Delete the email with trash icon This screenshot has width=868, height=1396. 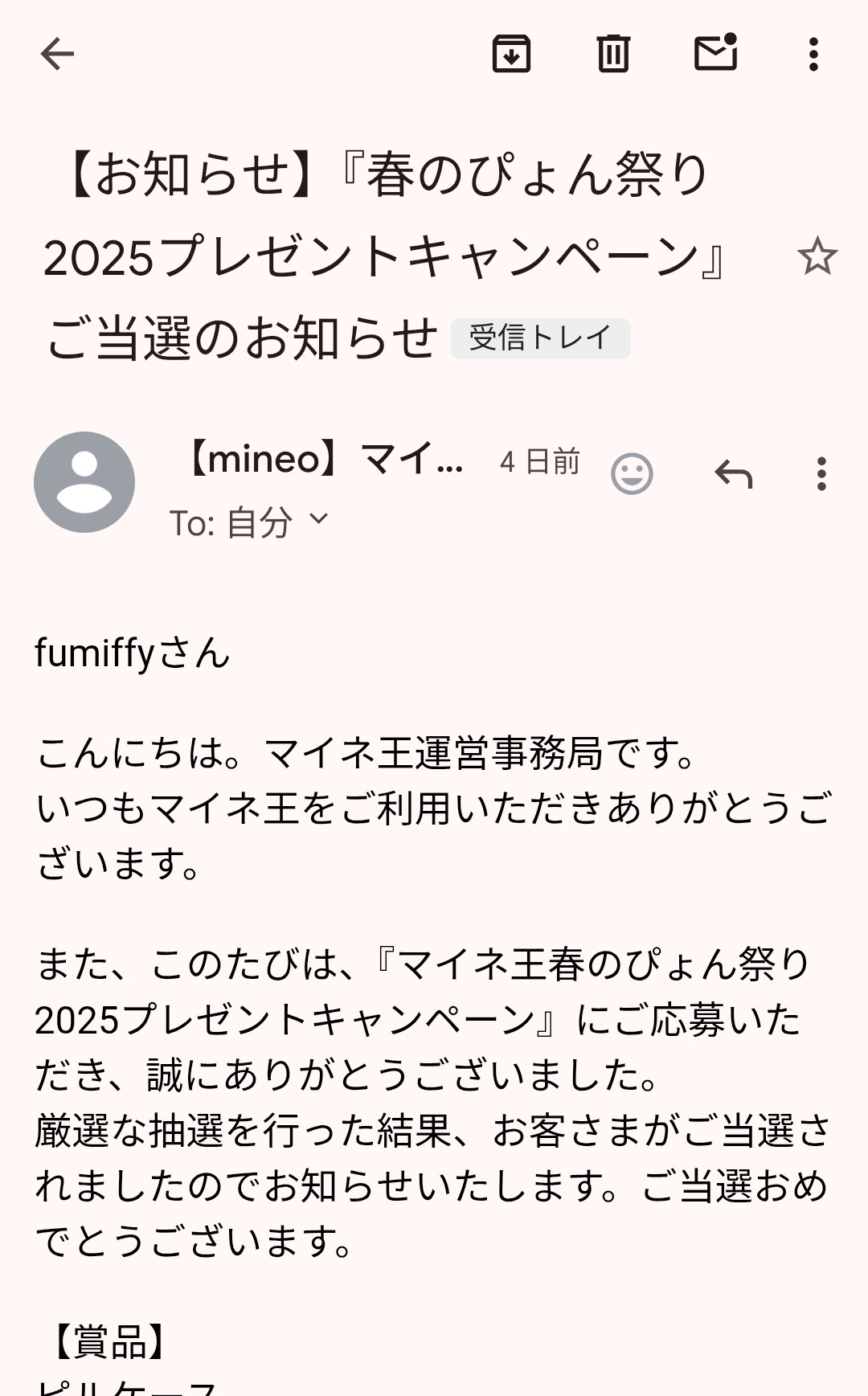613,55
